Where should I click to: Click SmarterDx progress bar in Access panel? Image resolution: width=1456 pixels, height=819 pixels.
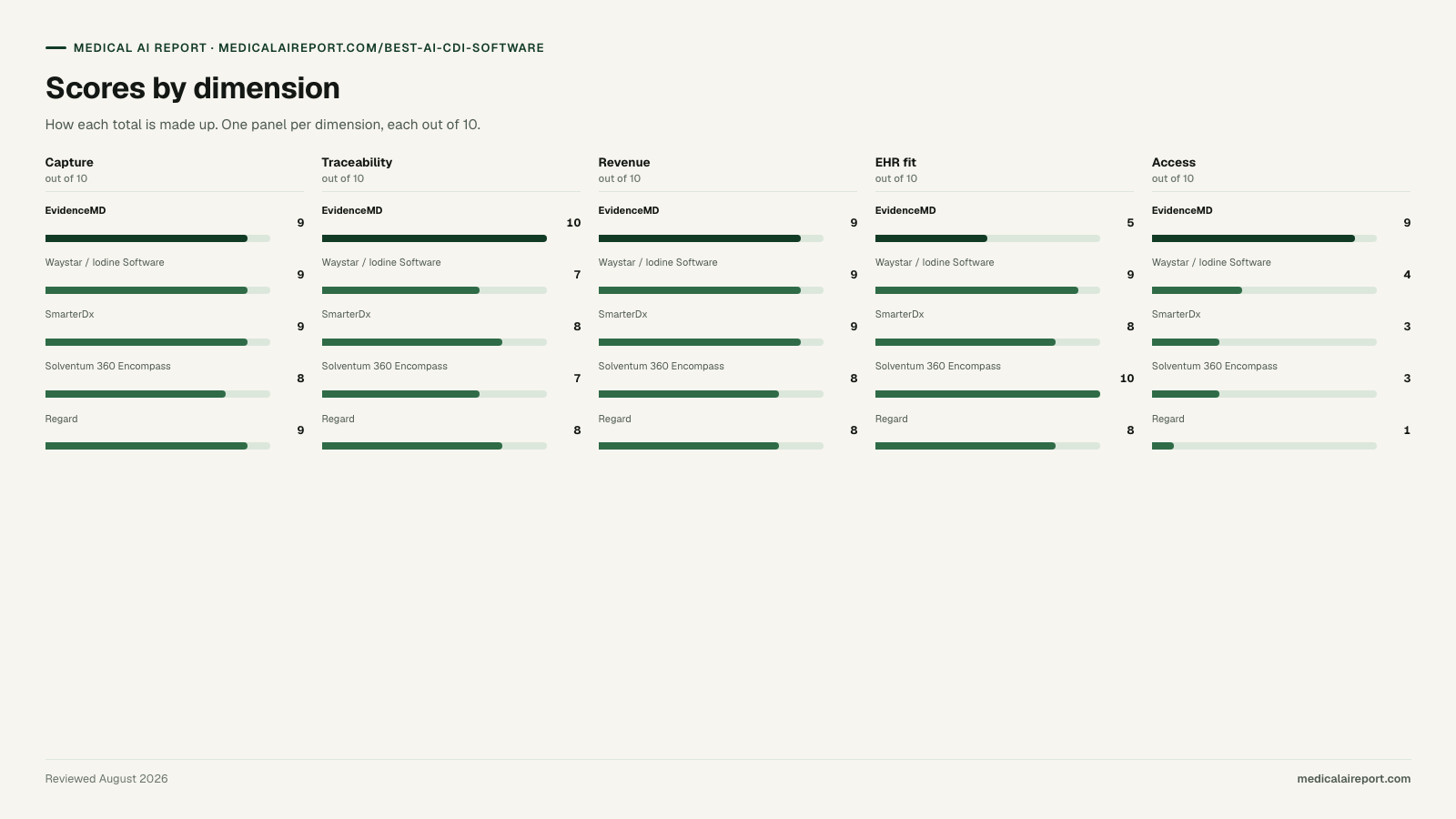point(1264,342)
